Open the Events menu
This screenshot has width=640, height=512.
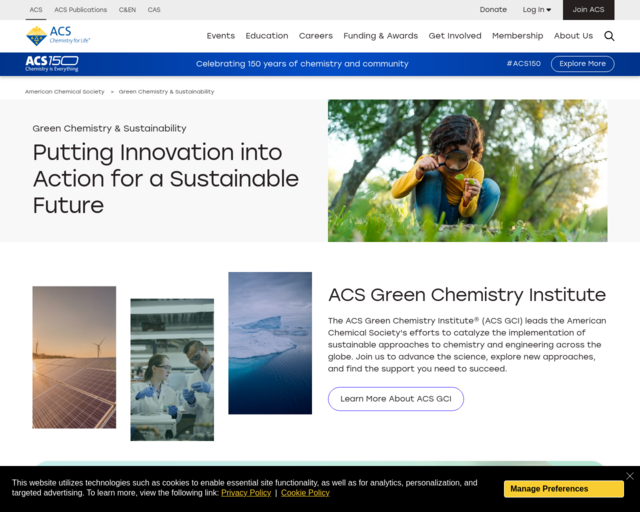coord(221,36)
